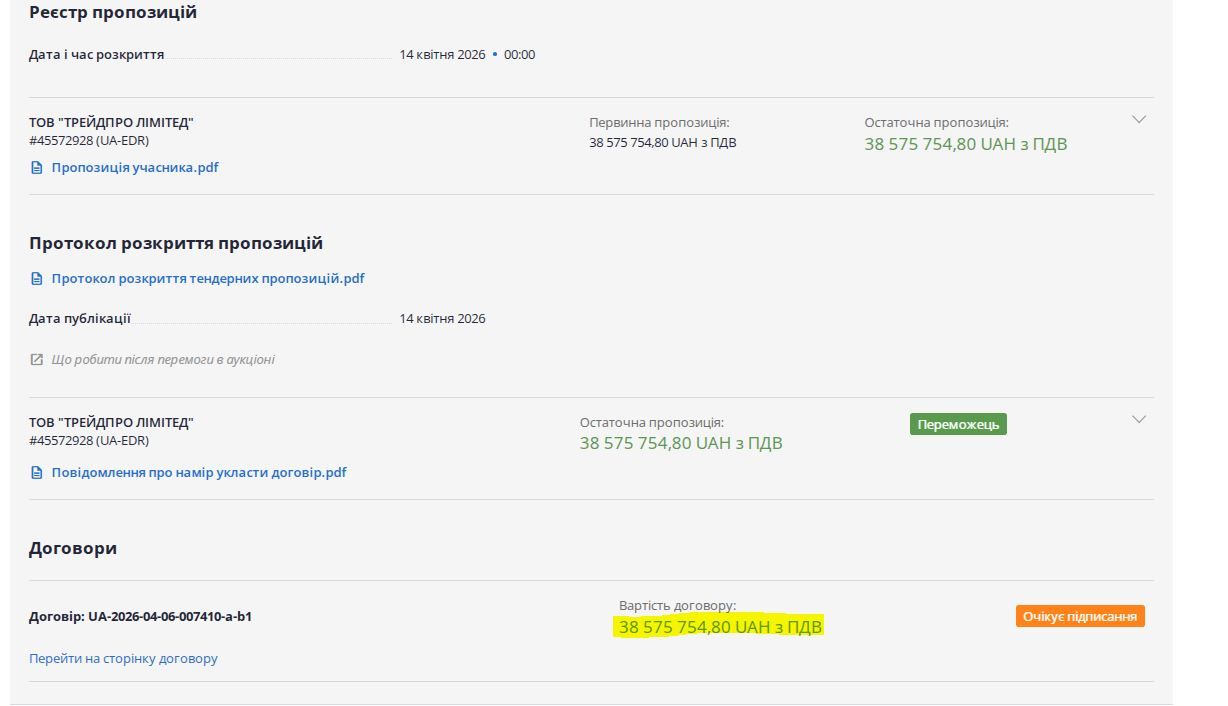Click the yellow-highlighted contract value amount
Image resolution: width=1228 pixels, height=706 pixels.
[720, 628]
